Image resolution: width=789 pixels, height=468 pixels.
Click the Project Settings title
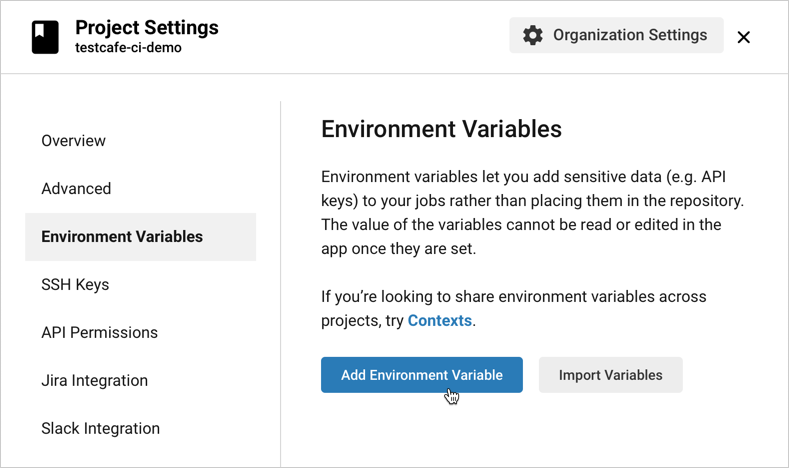[146, 27]
